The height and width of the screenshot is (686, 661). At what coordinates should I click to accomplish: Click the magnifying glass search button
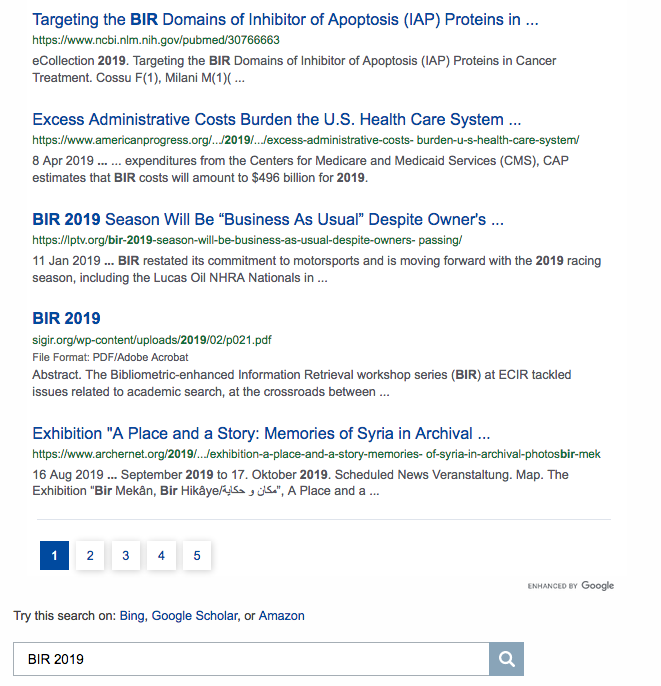(x=506, y=659)
